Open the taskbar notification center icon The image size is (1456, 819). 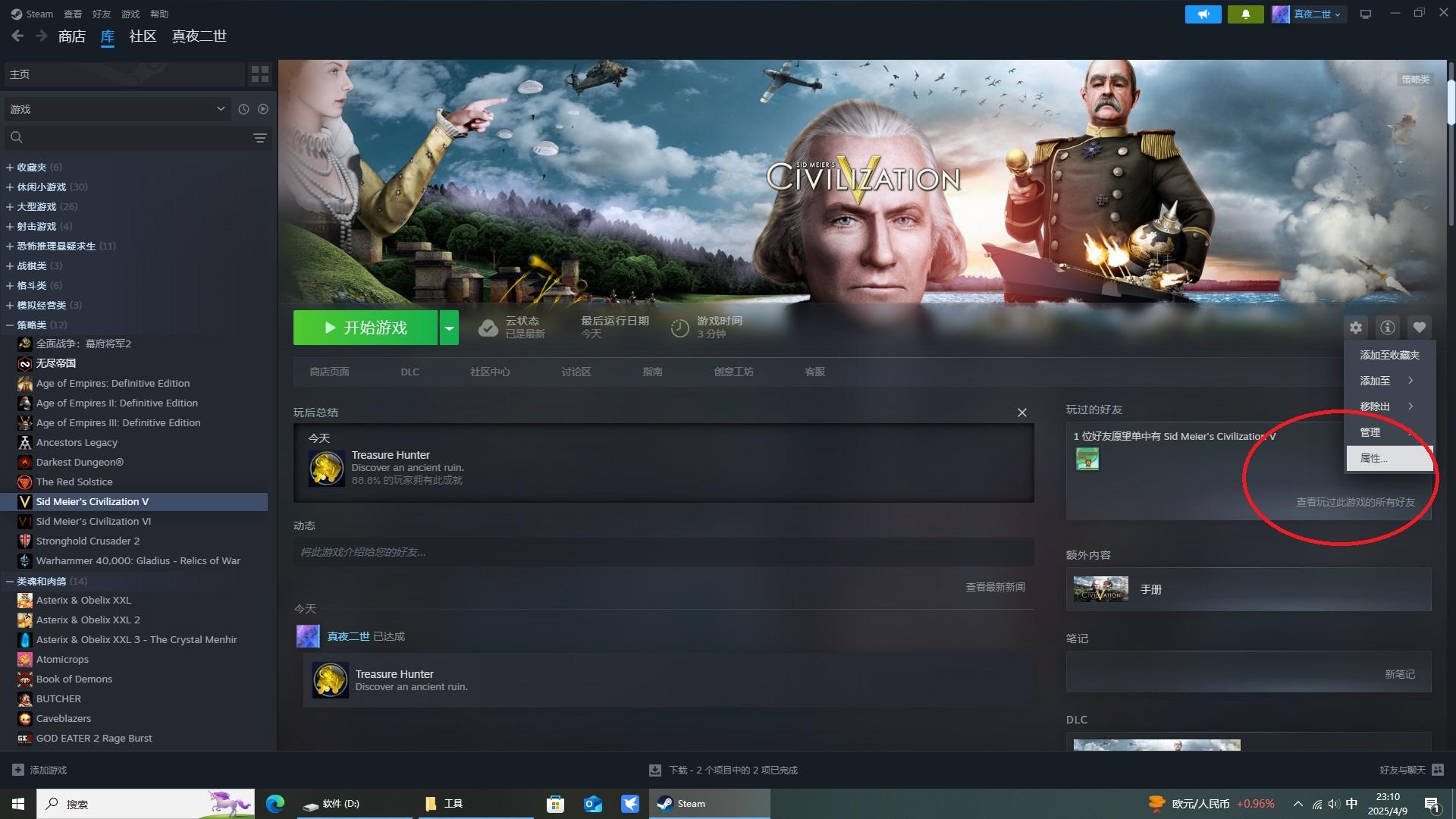click(x=1432, y=804)
